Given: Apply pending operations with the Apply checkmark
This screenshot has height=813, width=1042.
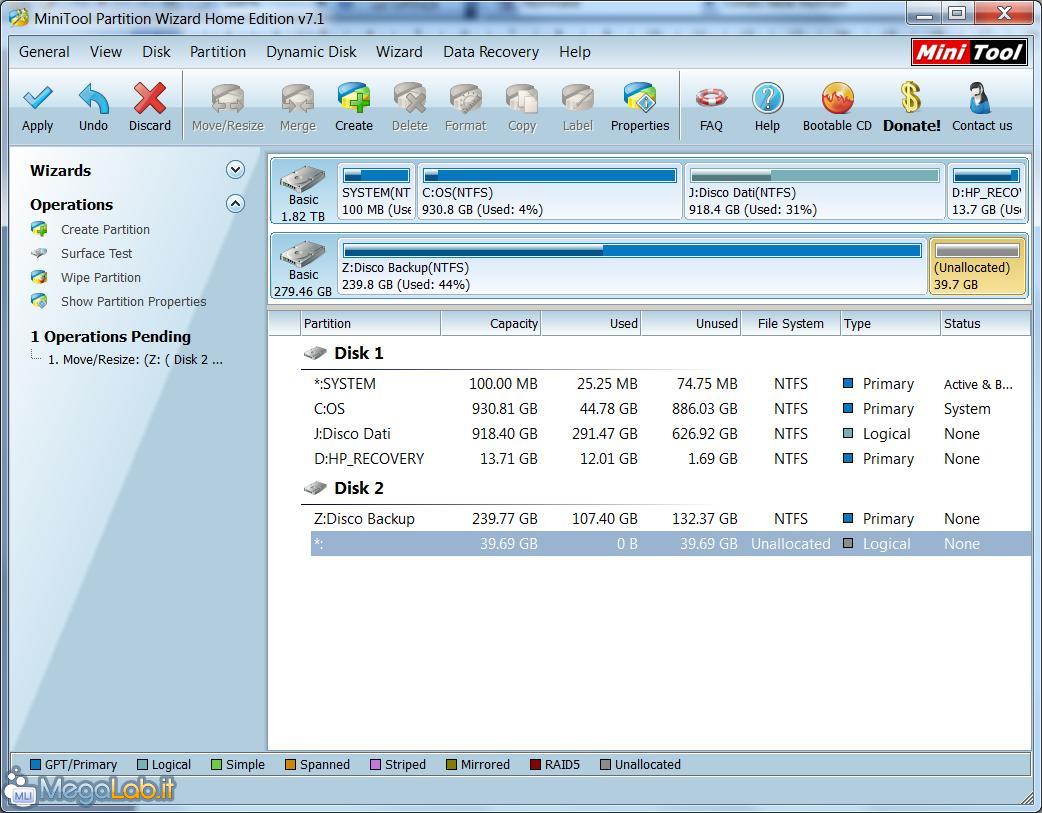Looking at the screenshot, I should pos(37,108).
